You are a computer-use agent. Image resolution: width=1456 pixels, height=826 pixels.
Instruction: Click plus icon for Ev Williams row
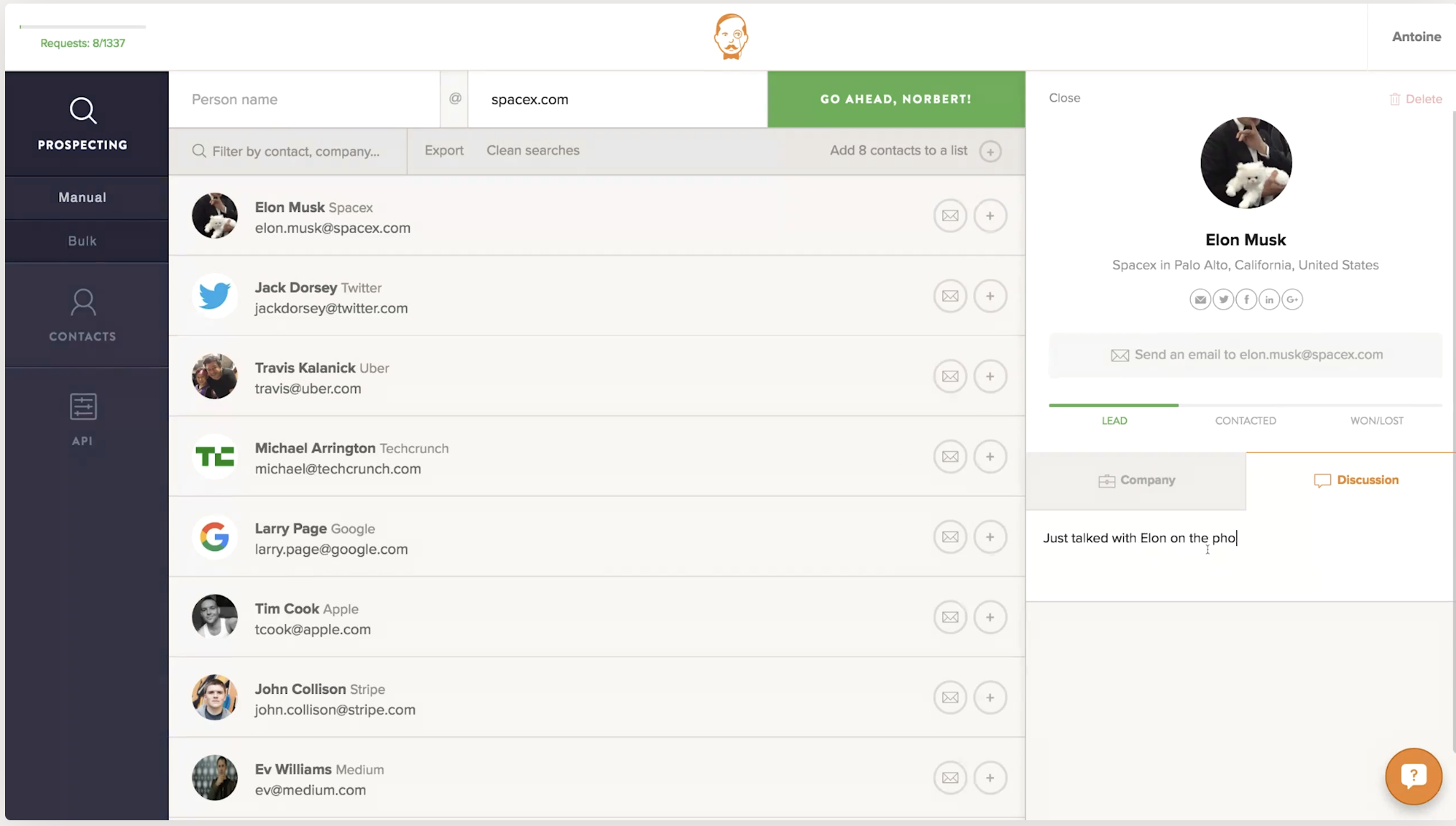[x=990, y=778]
